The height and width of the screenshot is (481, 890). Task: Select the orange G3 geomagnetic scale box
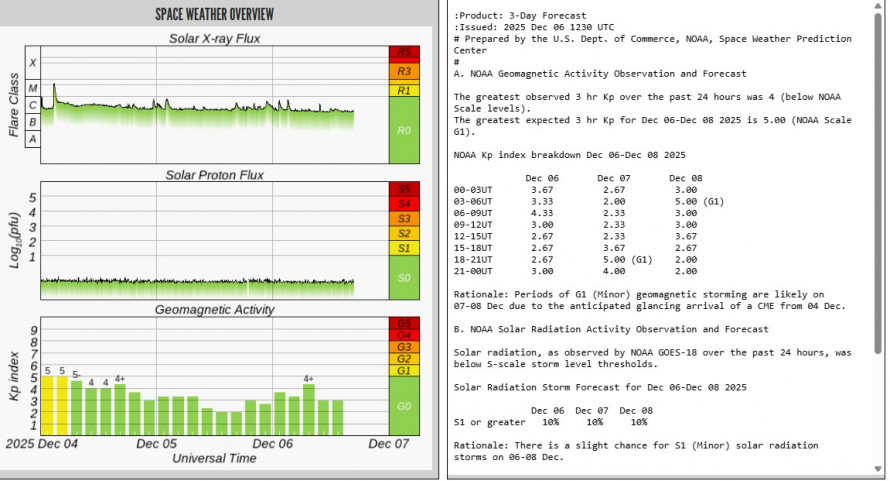click(x=404, y=347)
